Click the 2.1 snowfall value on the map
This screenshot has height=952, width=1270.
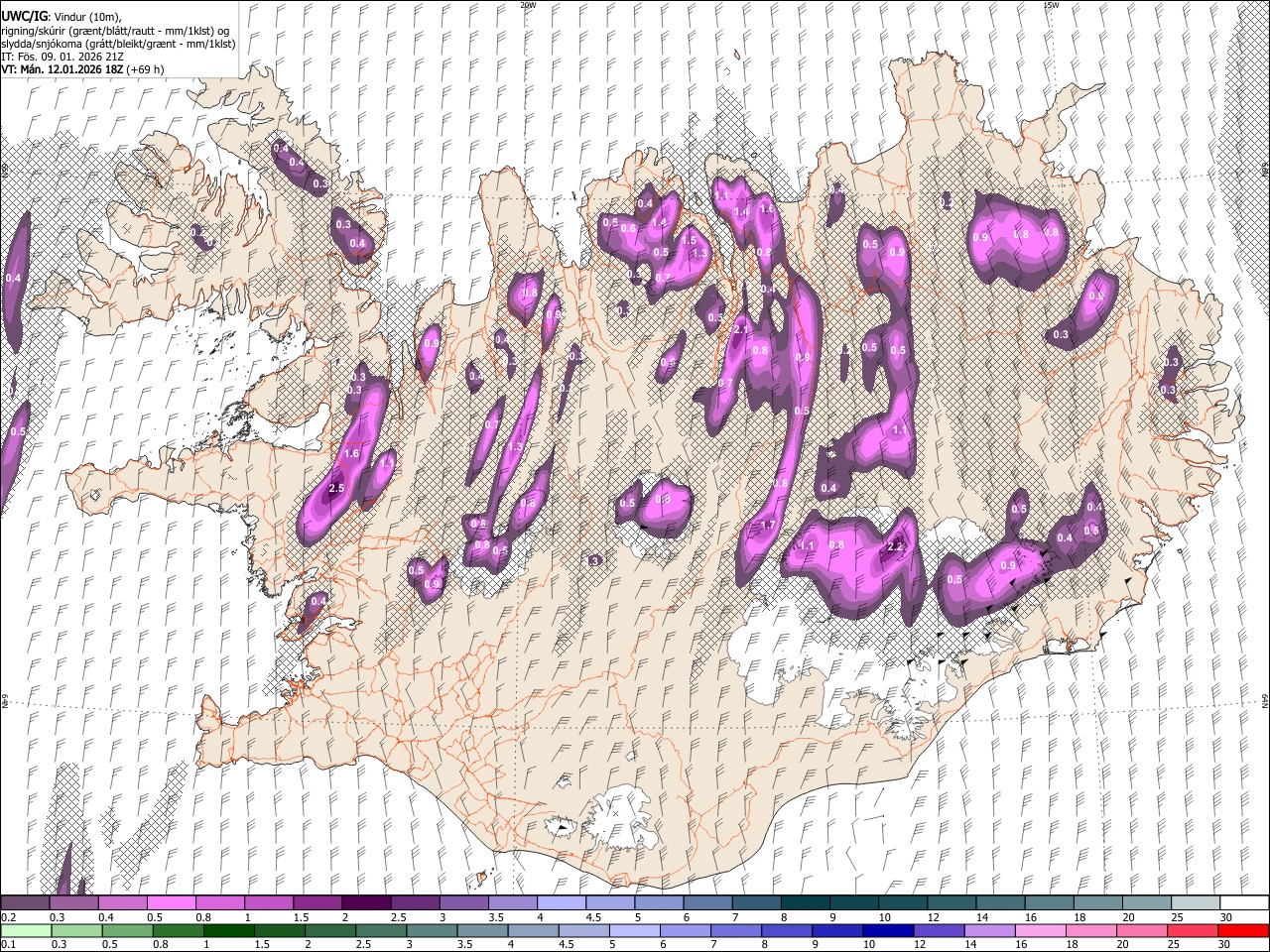point(741,329)
